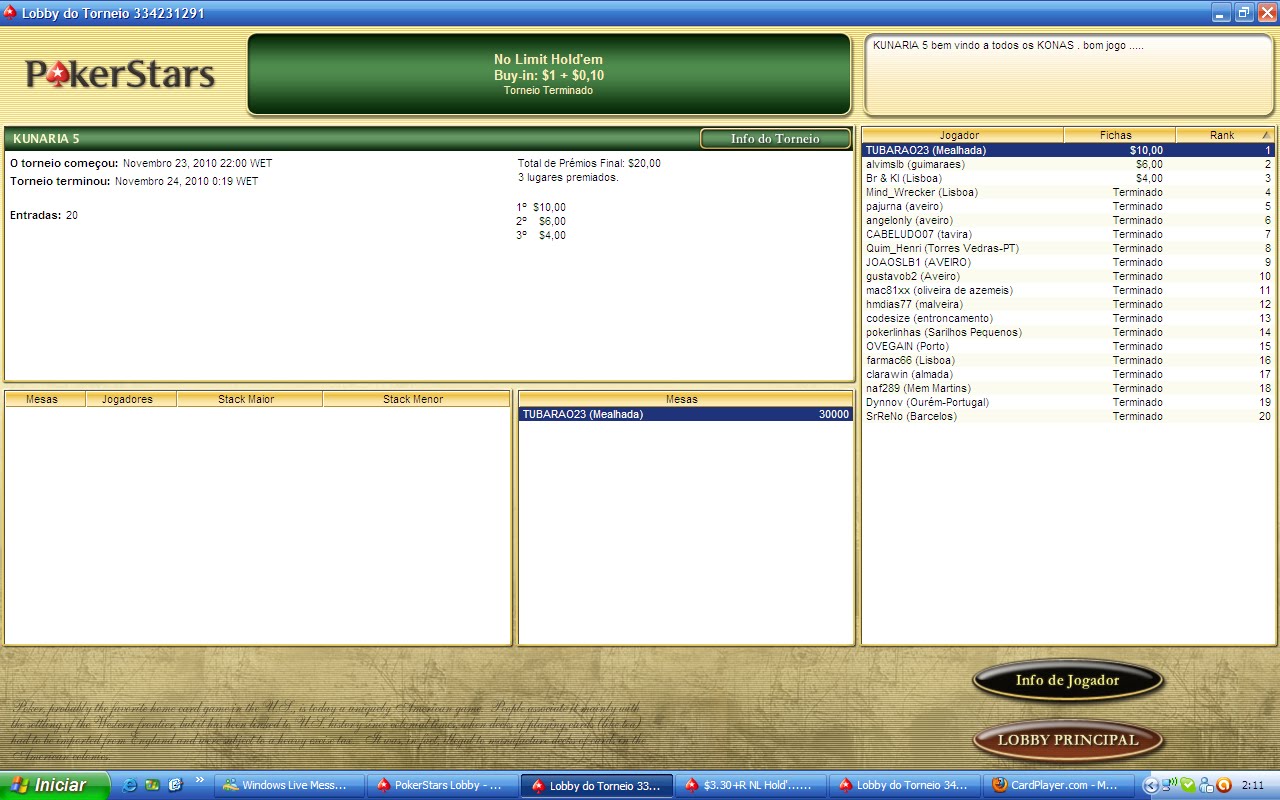Click the Stack Menor column header
This screenshot has width=1280, height=800.
tap(416, 399)
